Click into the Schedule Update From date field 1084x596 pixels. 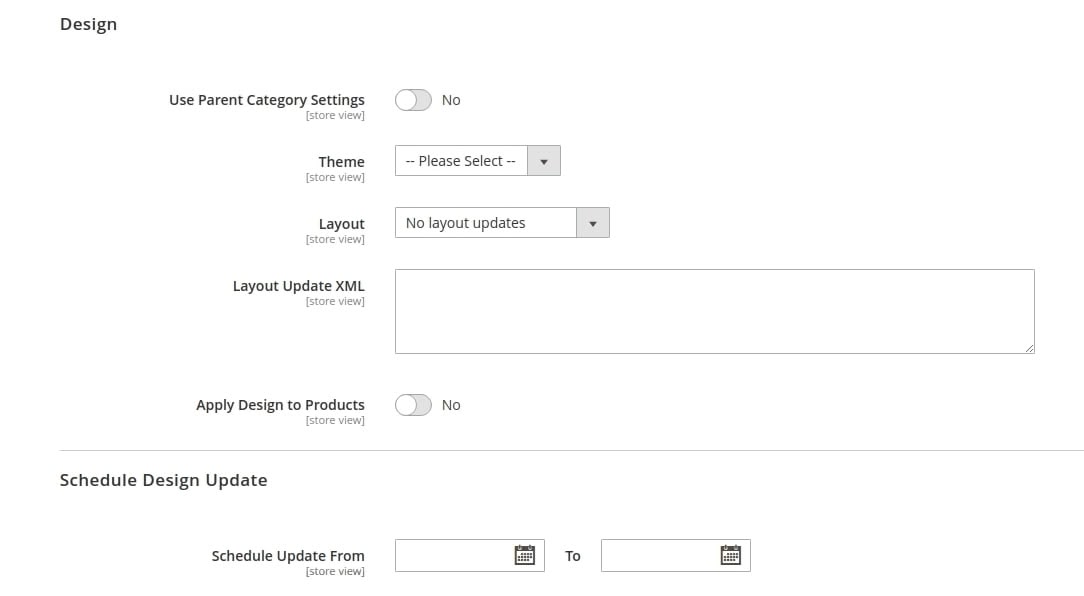tap(453, 555)
